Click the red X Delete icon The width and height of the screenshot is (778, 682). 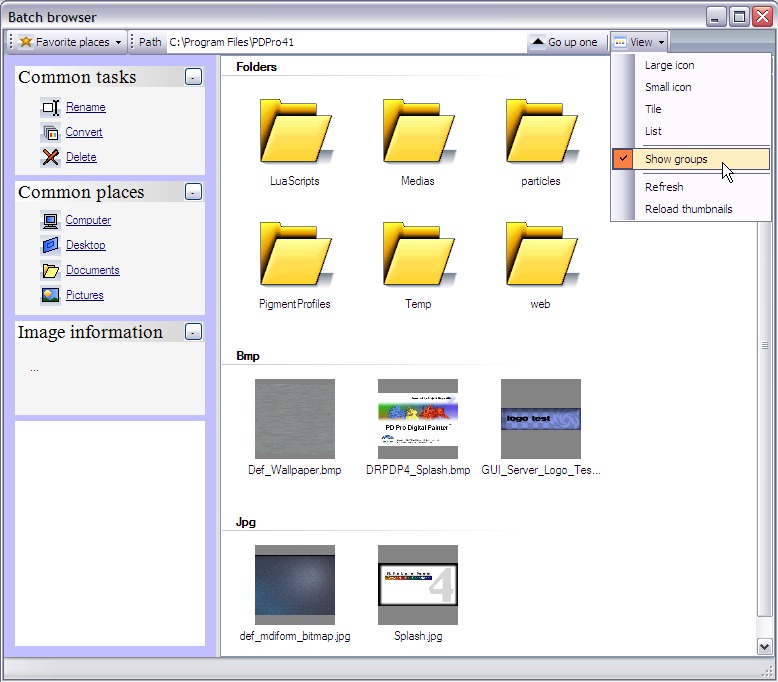point(50,157)
